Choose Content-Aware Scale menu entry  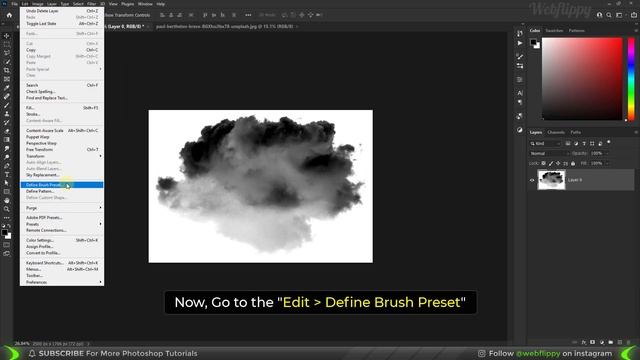coord(62,131)
